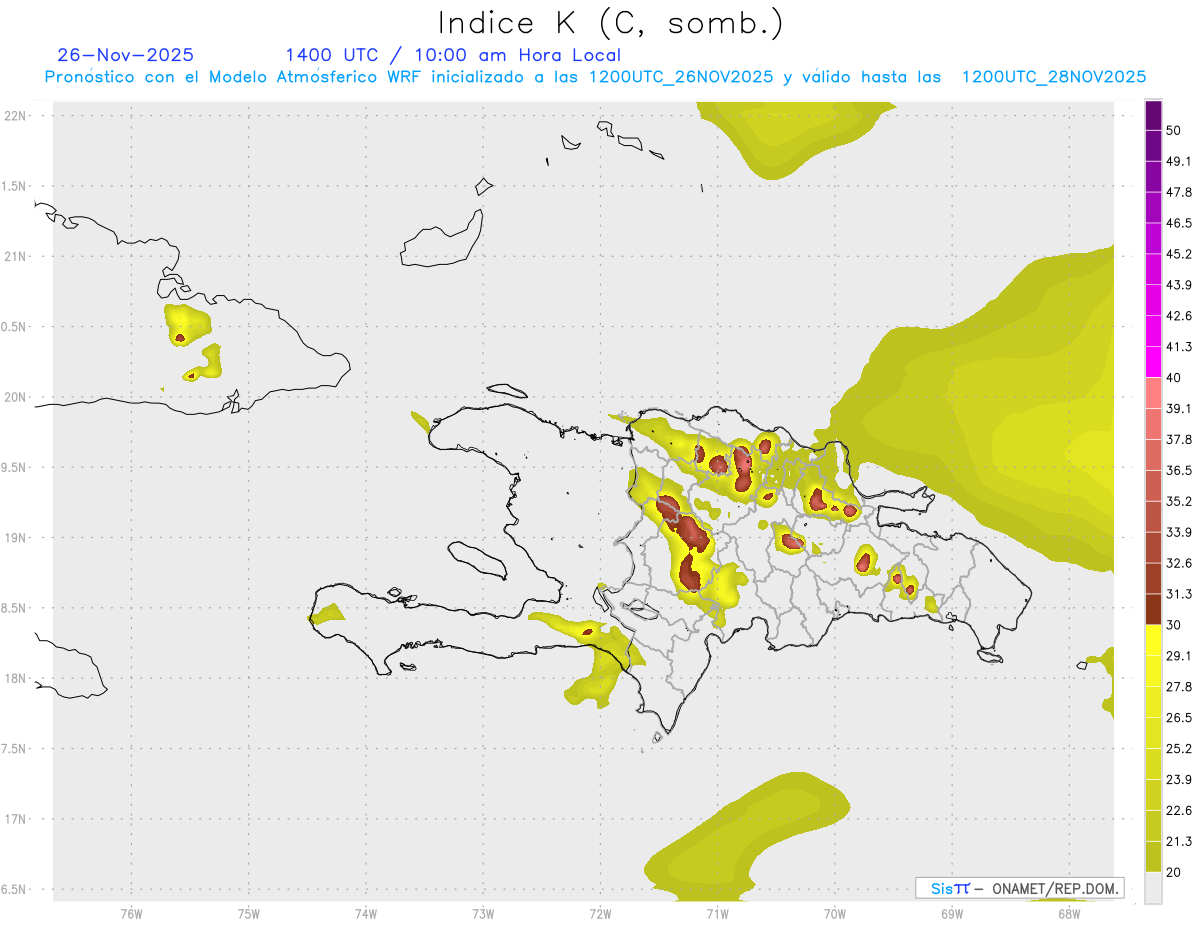Click the "74W" longitude label
The height and width of the screenshot is (927, 1200).
365,913
